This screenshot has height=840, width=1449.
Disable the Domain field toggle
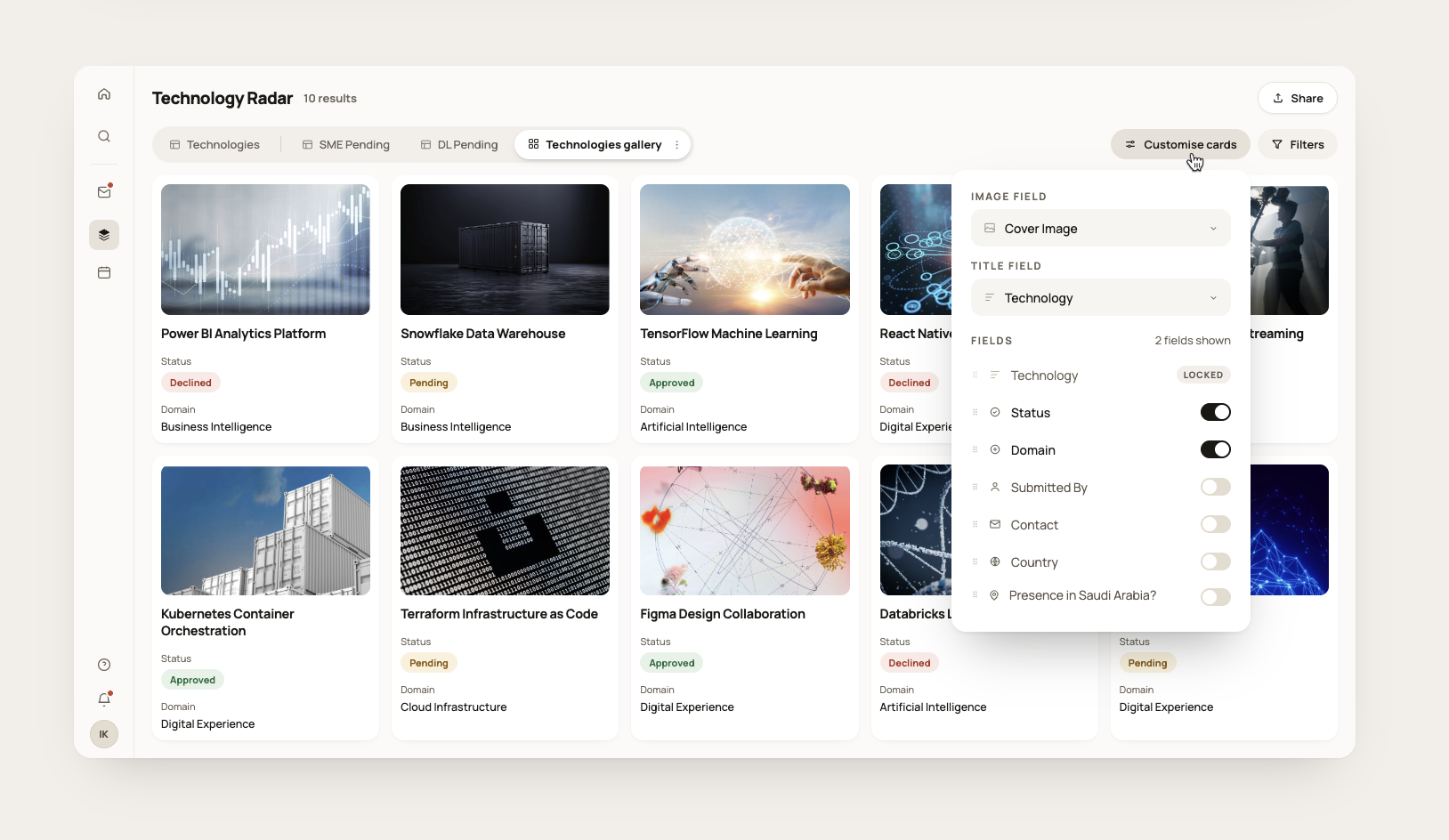click(1215, 449)
